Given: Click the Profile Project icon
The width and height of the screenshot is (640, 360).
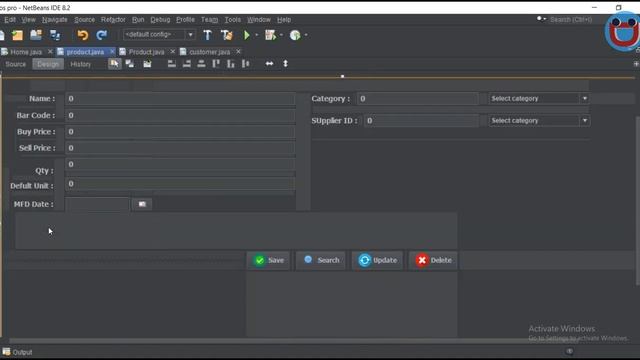Looking at the screenshot, I should [295, 35].
